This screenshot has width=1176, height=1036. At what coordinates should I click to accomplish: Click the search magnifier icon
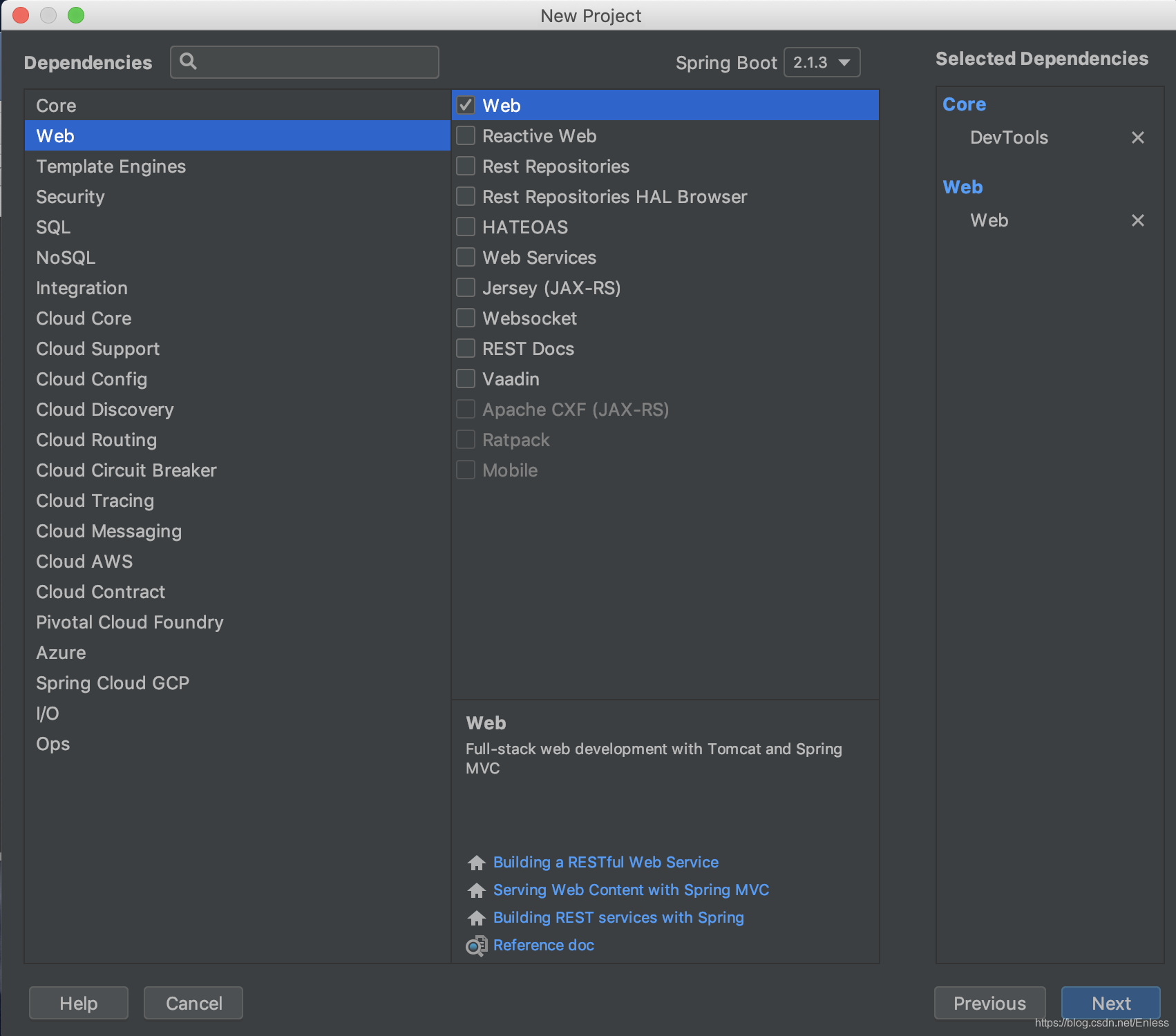(x=188, y=61)
